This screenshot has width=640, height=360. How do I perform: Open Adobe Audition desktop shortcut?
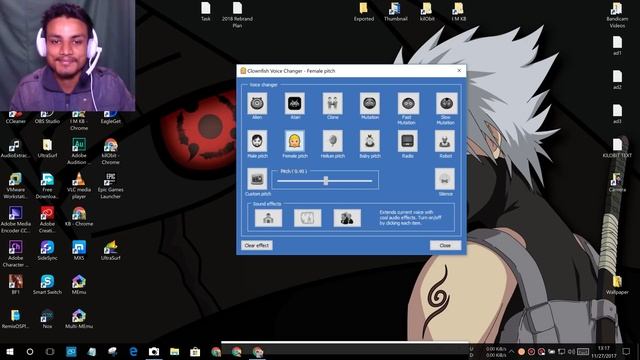(79, 151)
